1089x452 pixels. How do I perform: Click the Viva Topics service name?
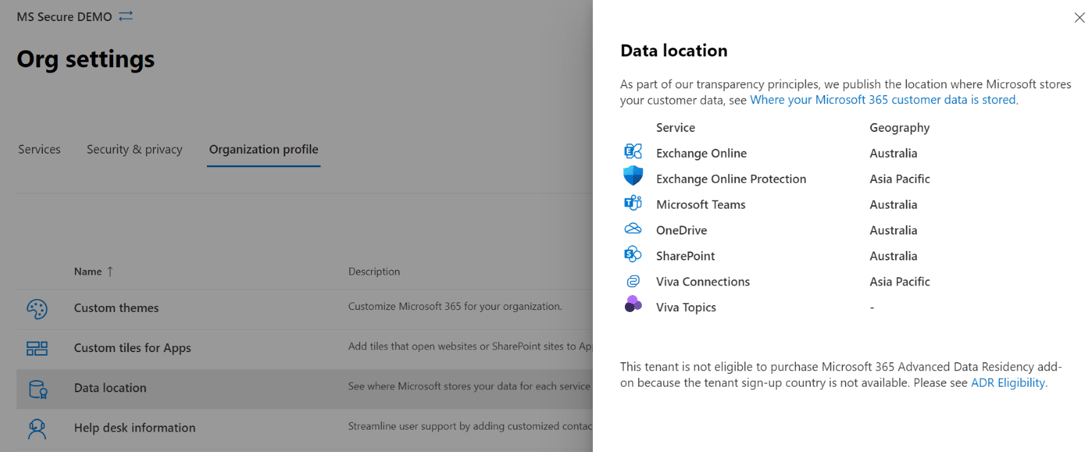click(686, 308)
